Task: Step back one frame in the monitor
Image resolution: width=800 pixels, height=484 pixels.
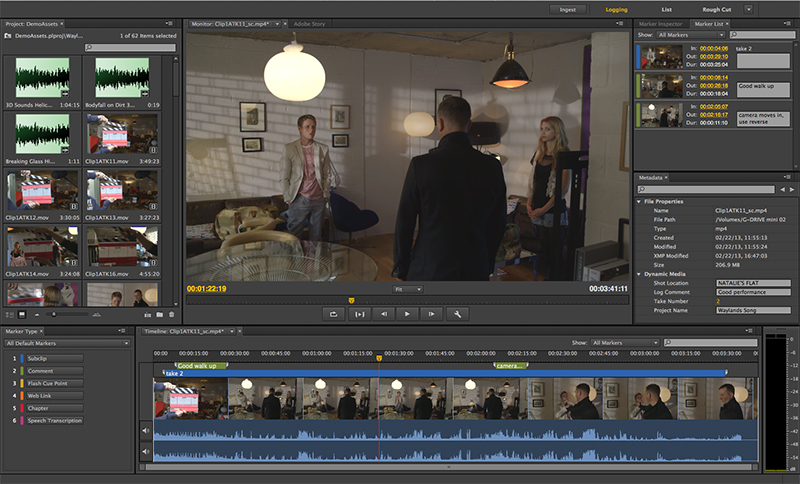Action: 383,314
